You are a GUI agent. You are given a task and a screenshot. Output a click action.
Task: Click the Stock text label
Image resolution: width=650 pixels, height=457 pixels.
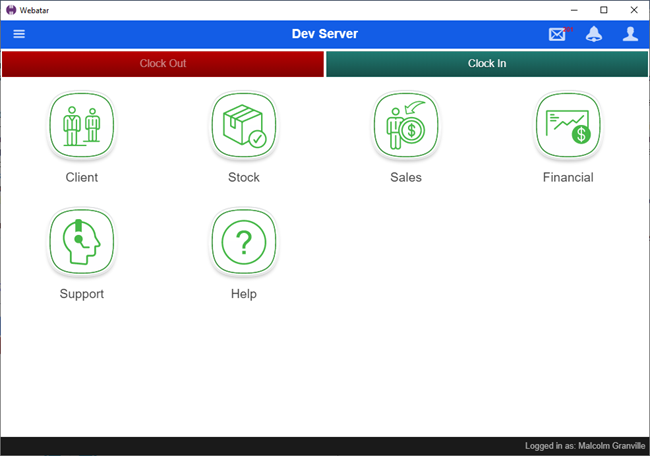pos(243,178)
